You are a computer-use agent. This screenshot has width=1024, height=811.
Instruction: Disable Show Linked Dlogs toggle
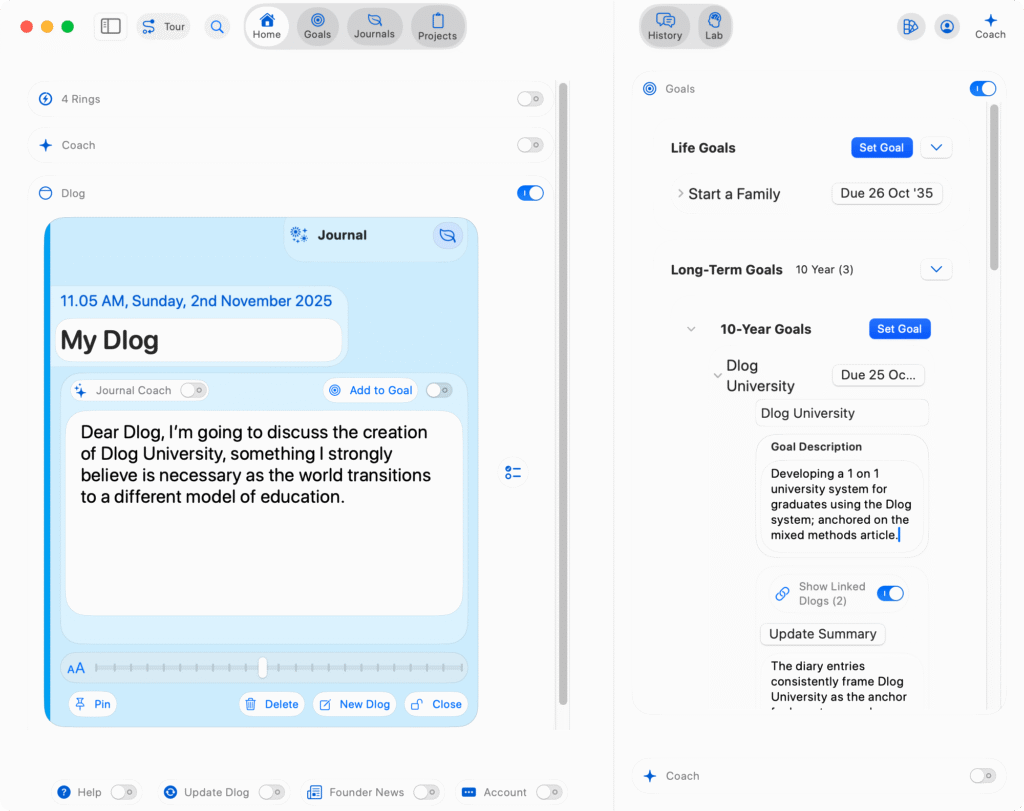tap(890, 594)
